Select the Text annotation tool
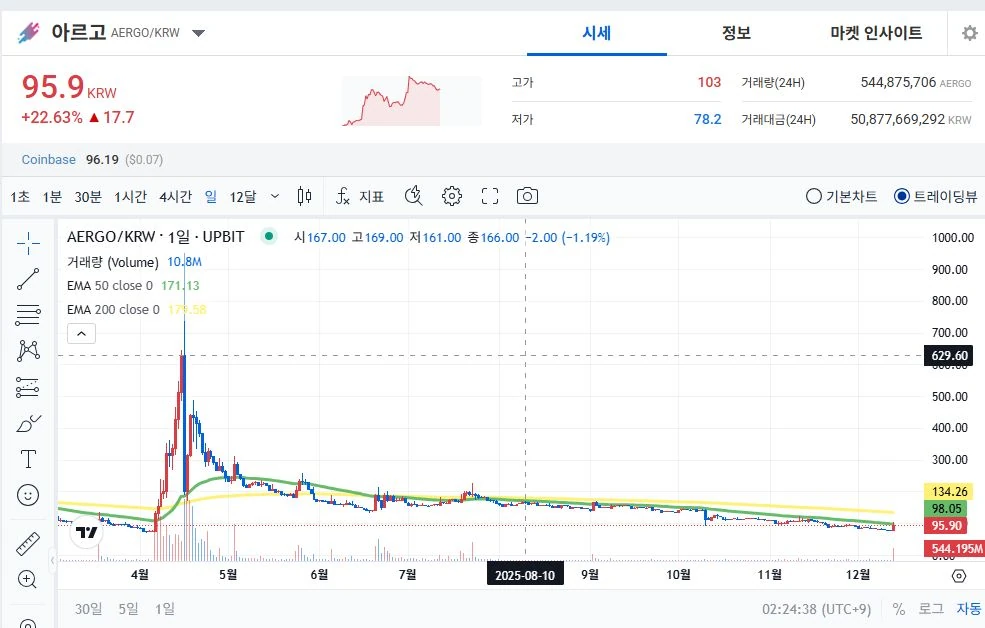This screenshot has height=628, width=985. (28, 459)
